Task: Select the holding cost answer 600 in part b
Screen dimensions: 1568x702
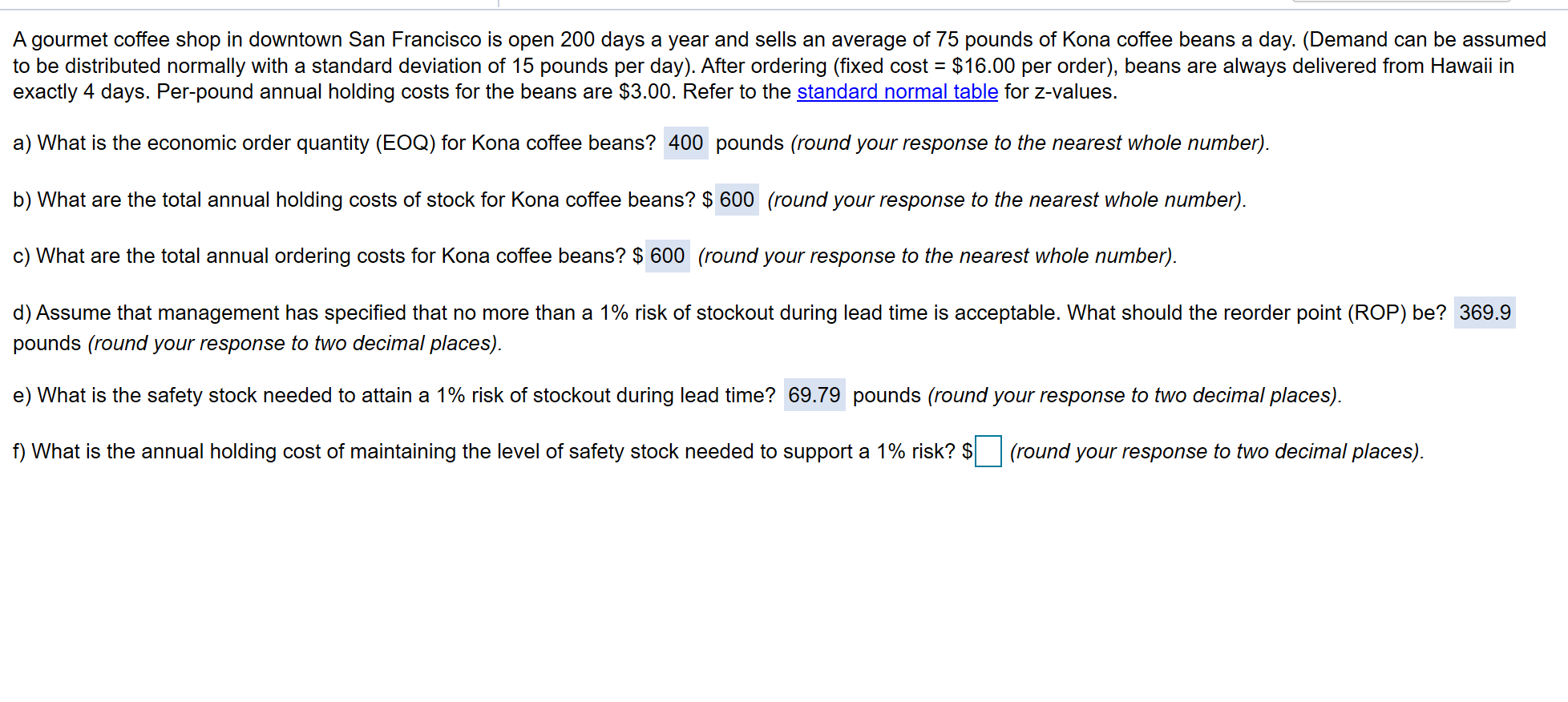Action: pos(736,200)
